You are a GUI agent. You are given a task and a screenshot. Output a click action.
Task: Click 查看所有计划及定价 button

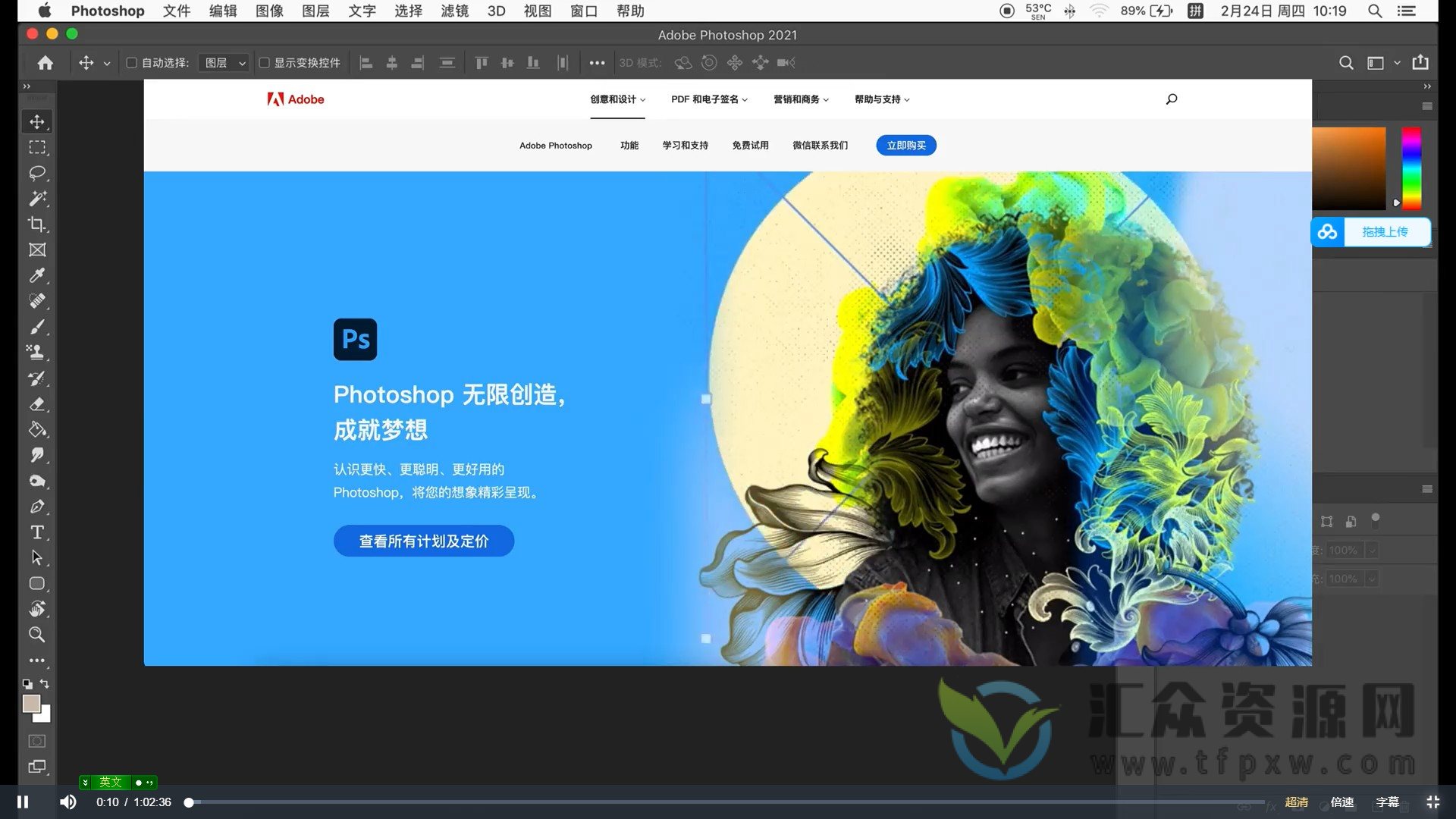click(424, 541)
